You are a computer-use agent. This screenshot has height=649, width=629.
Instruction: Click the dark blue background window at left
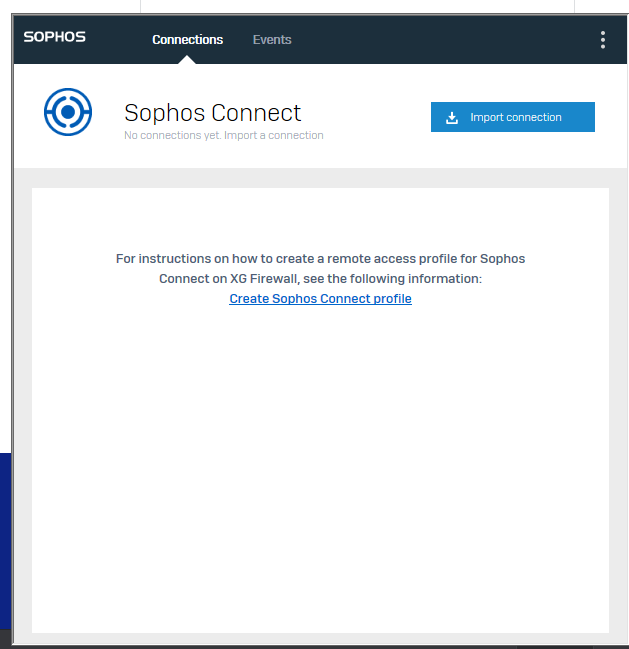5,540
